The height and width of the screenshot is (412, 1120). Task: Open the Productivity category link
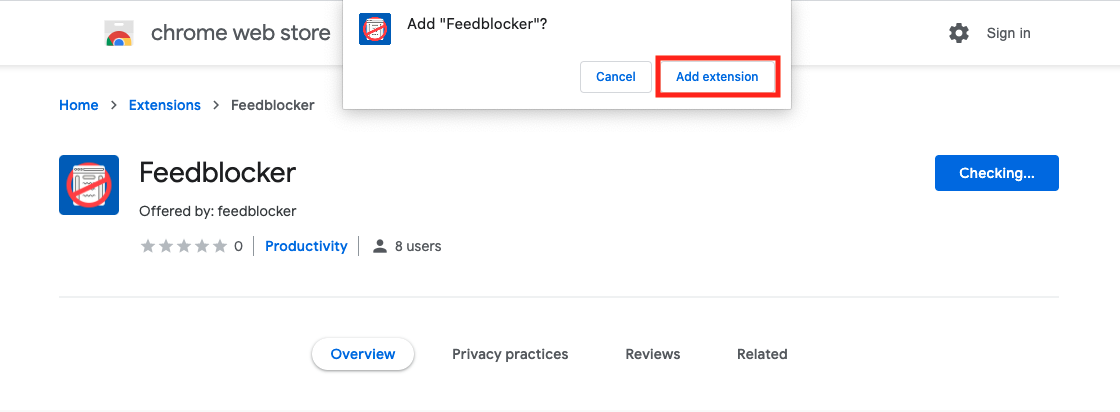click(x=306, y=246)
